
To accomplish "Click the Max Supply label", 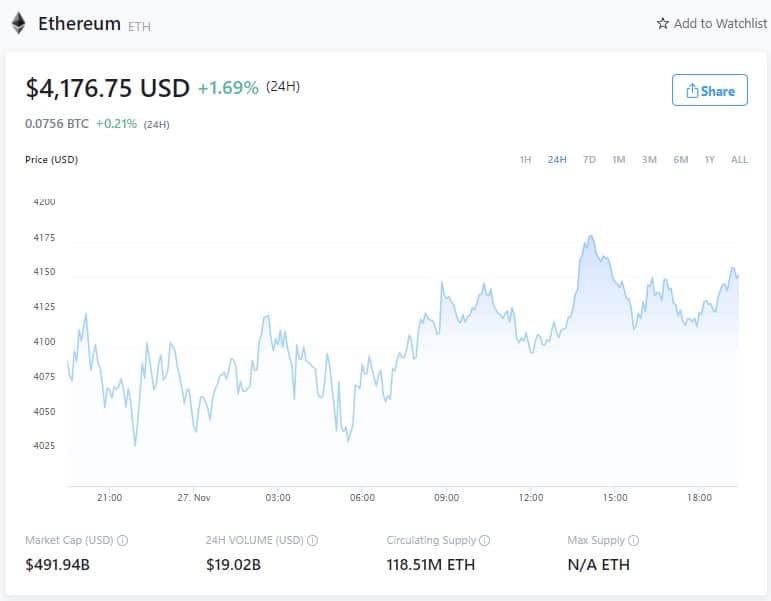I will coord(596,540).
